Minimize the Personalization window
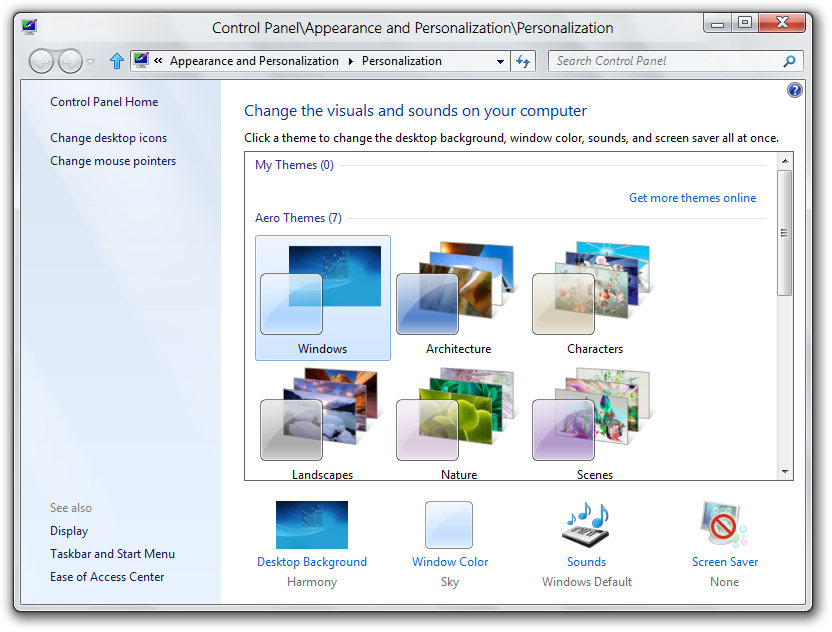This screenshot has height=632, width=832. 717,23
